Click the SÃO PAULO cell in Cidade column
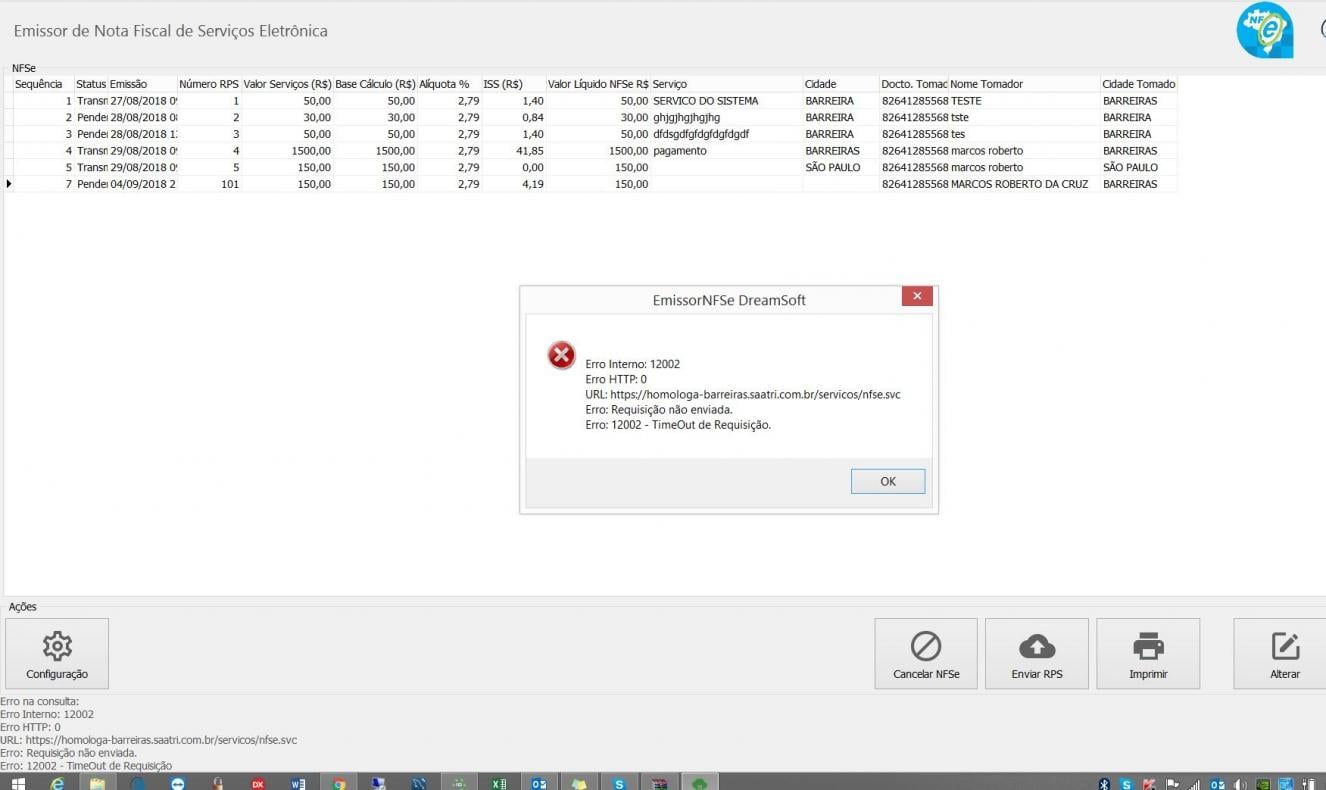The image size is (1326, 790). [840, 168]
